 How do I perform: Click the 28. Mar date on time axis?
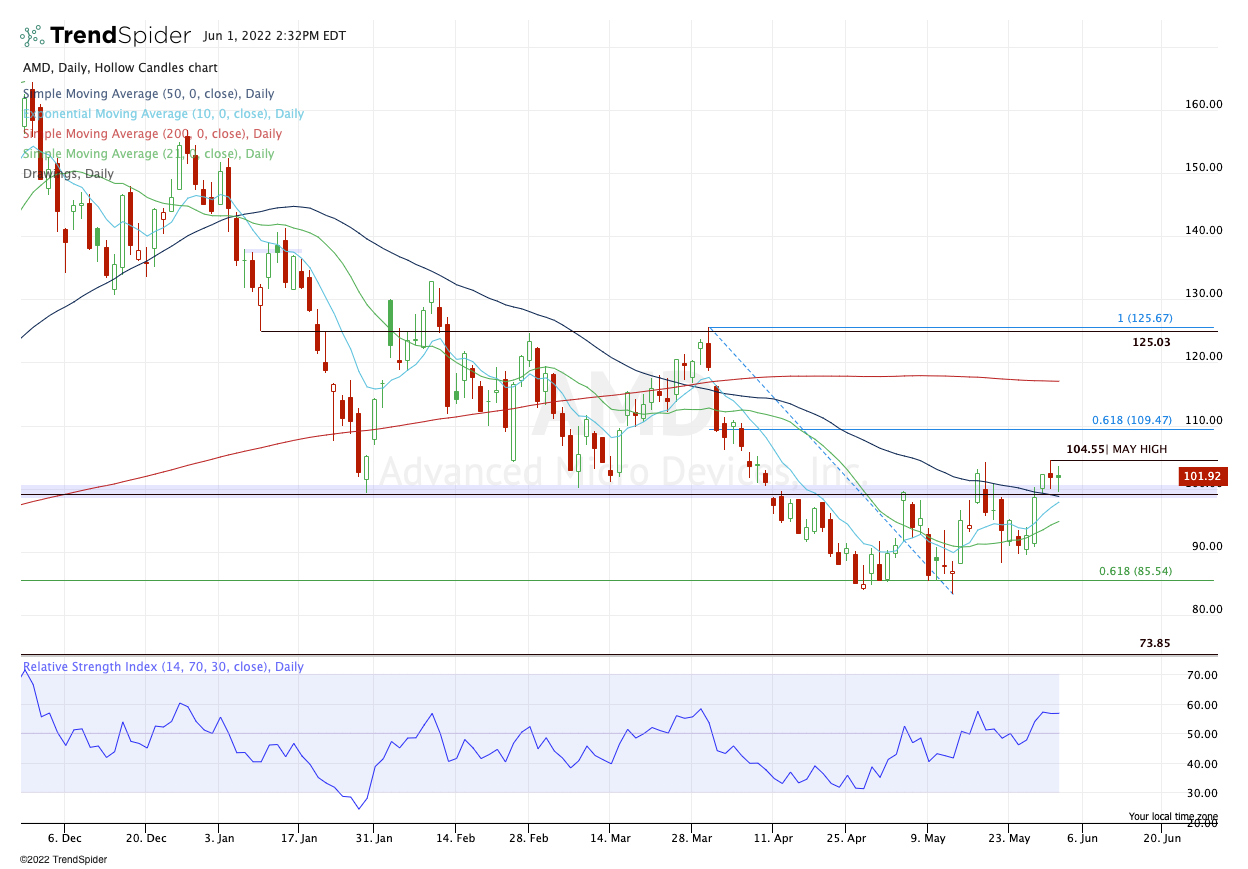coord(693,837)
